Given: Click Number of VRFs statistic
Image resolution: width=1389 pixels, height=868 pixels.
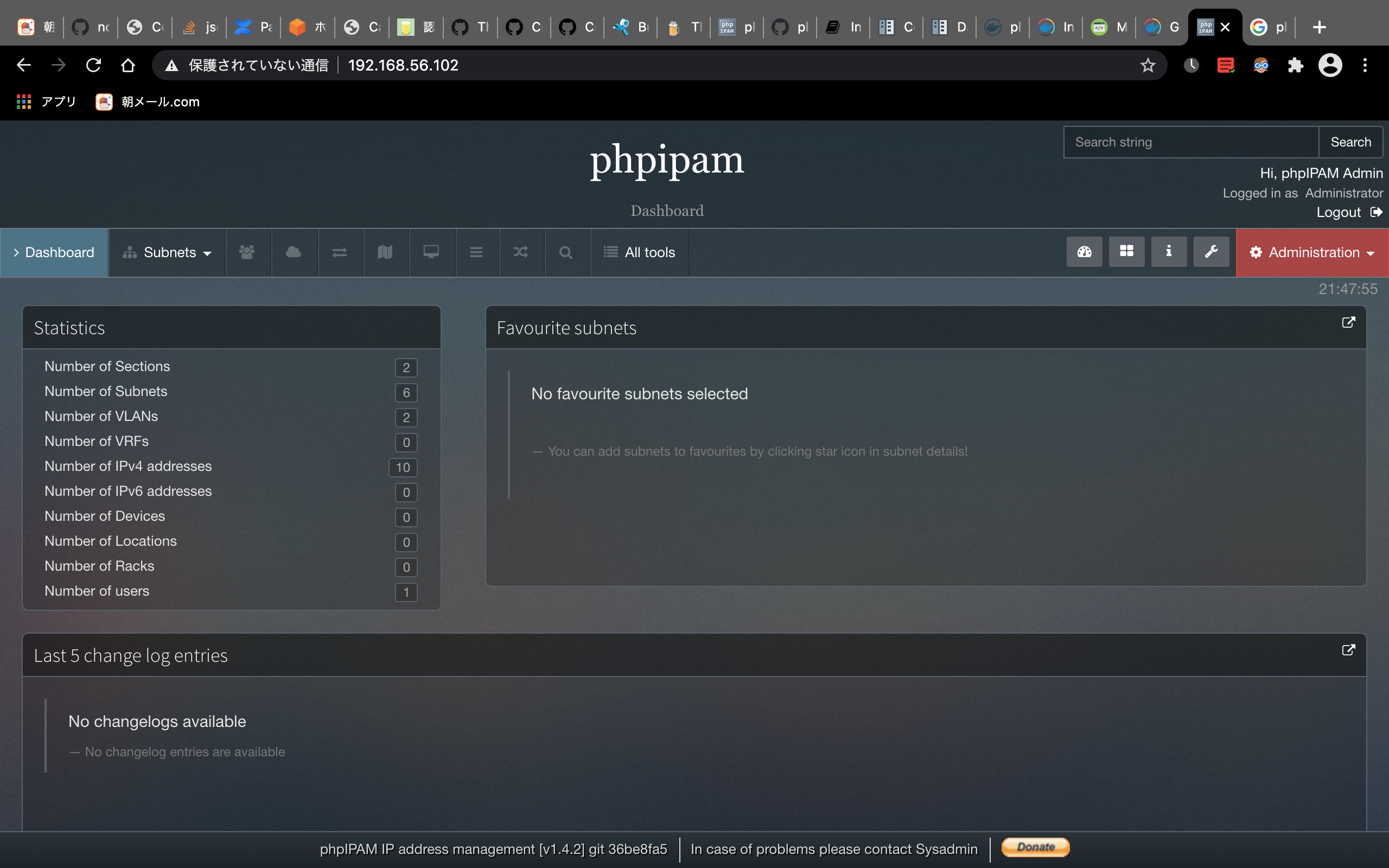Looking at the screenshot, I should [x=231, y=442].
